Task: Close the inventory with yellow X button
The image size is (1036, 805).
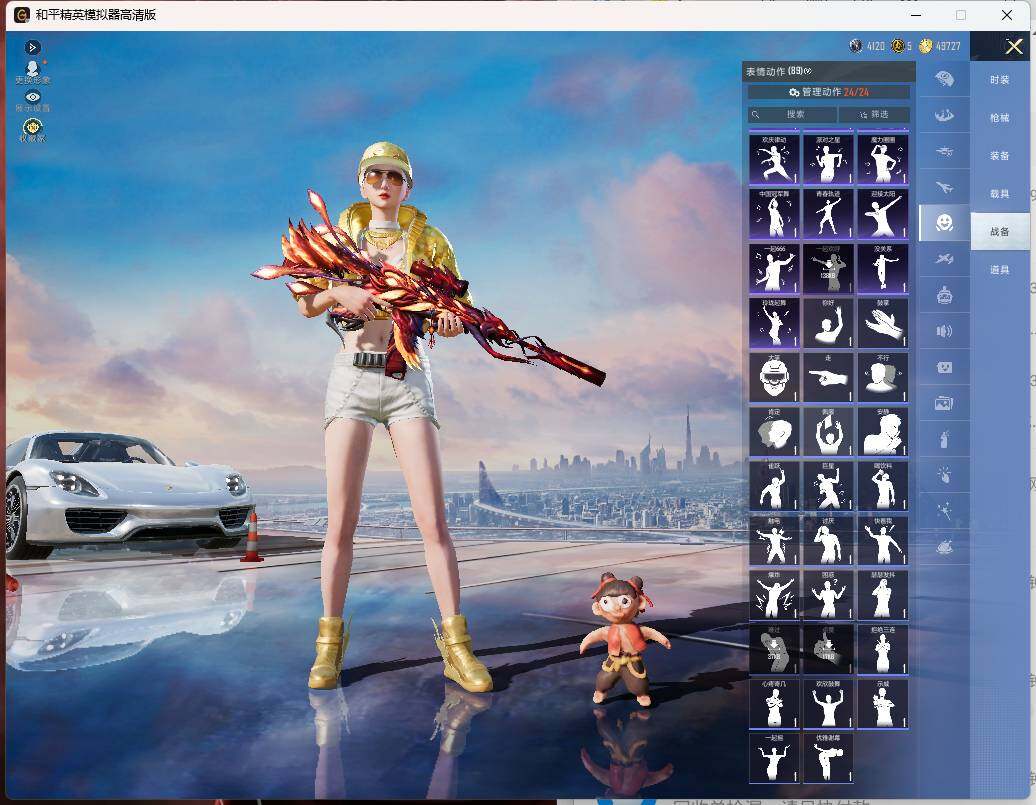Action: (1014, 46)
